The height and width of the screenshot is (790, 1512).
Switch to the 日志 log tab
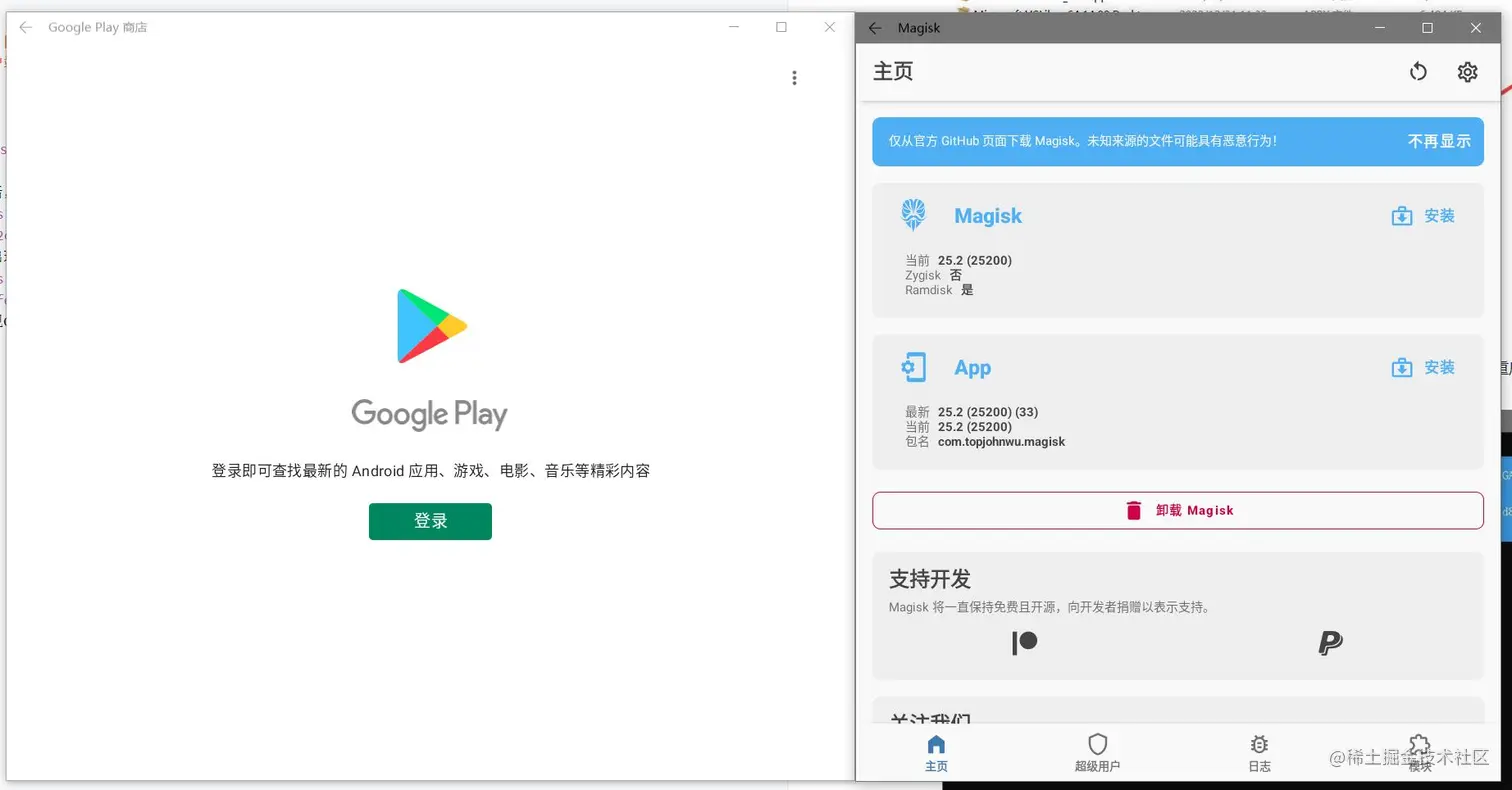tap(1260, 754)
